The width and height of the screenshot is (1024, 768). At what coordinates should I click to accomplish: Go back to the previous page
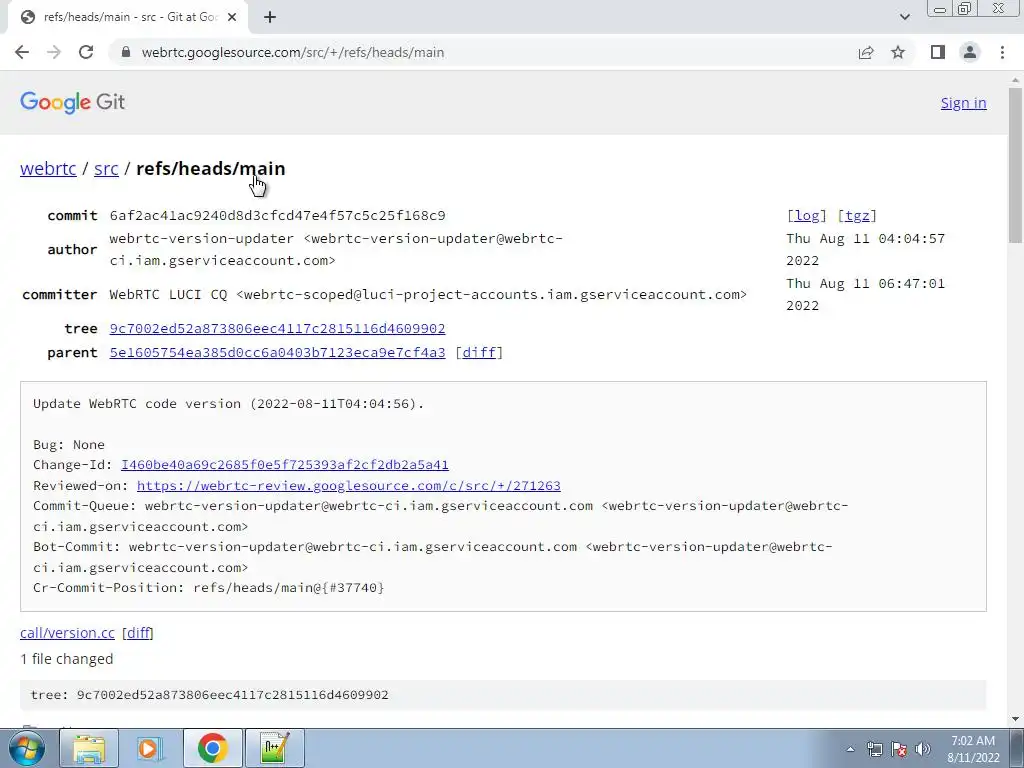coord(22,52)
